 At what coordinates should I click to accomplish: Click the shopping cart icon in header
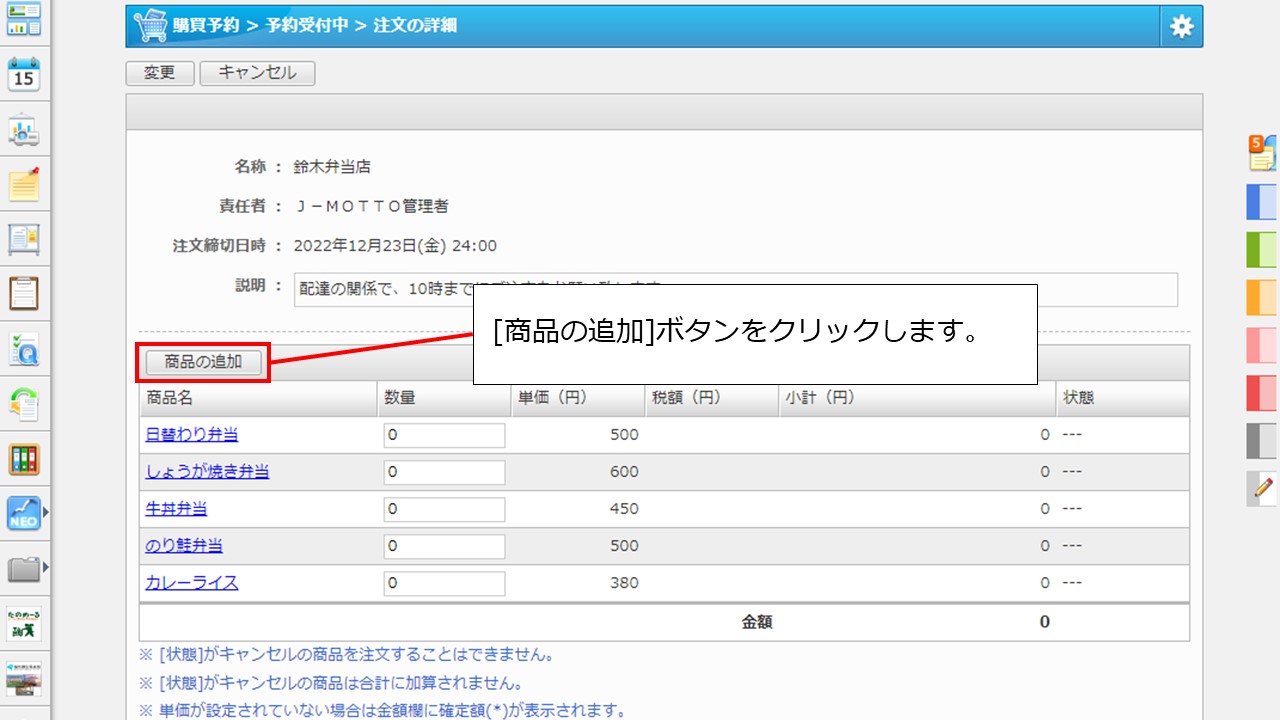coord(150,27)
